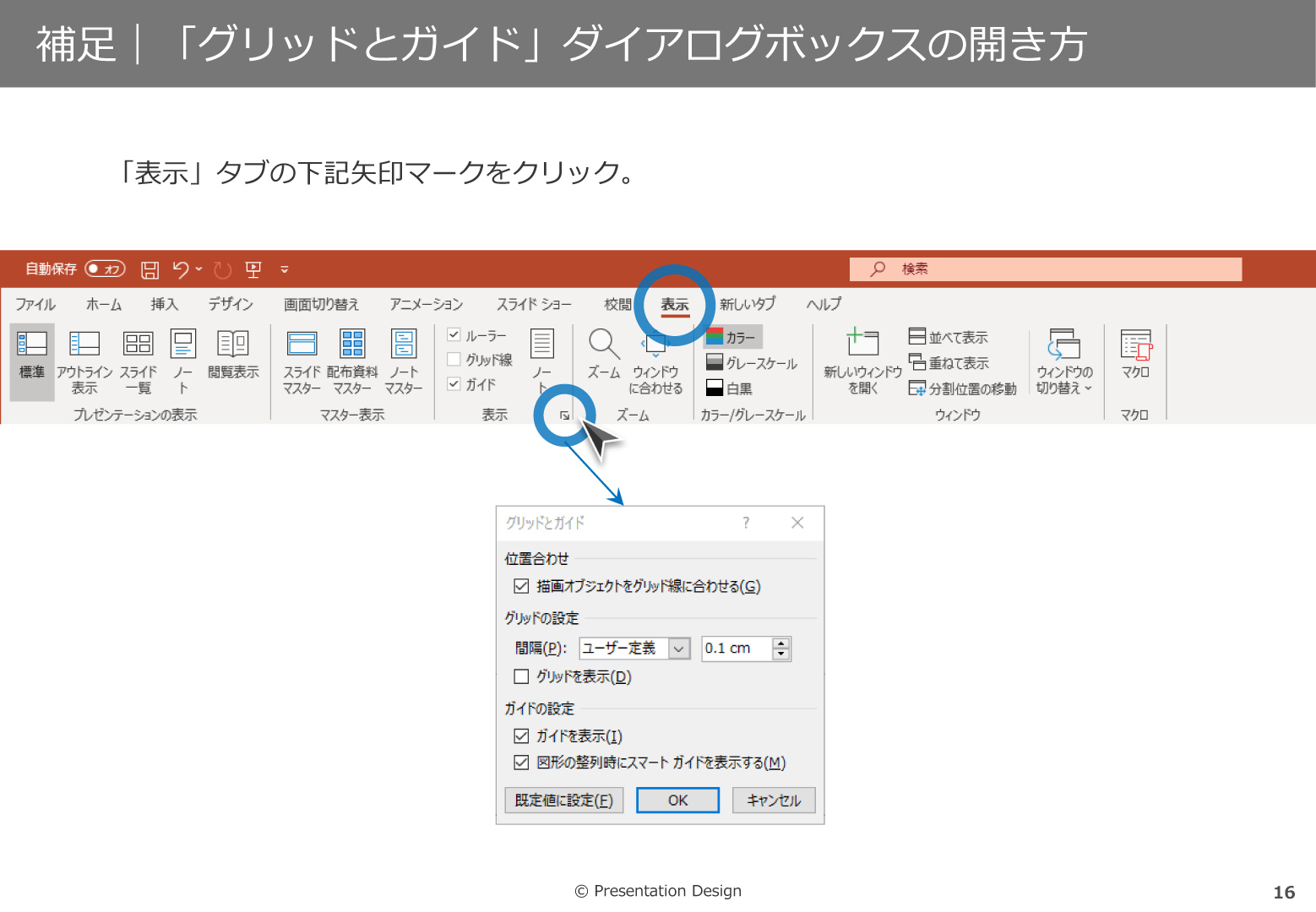Open the スライド ショー tab
Screen dimensions: 1316x912
coord(534,304)
